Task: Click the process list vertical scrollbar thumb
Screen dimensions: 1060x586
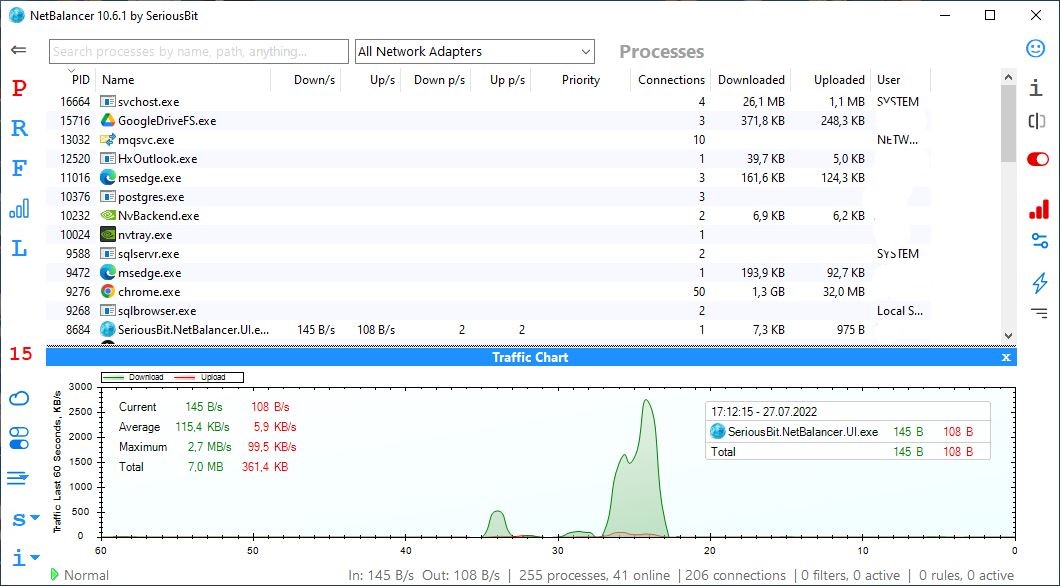Action: tap(1008, 123)
